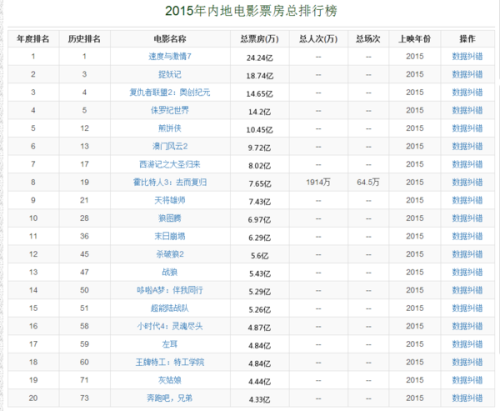Select the box office value 24.24亿

click(260, 58)
